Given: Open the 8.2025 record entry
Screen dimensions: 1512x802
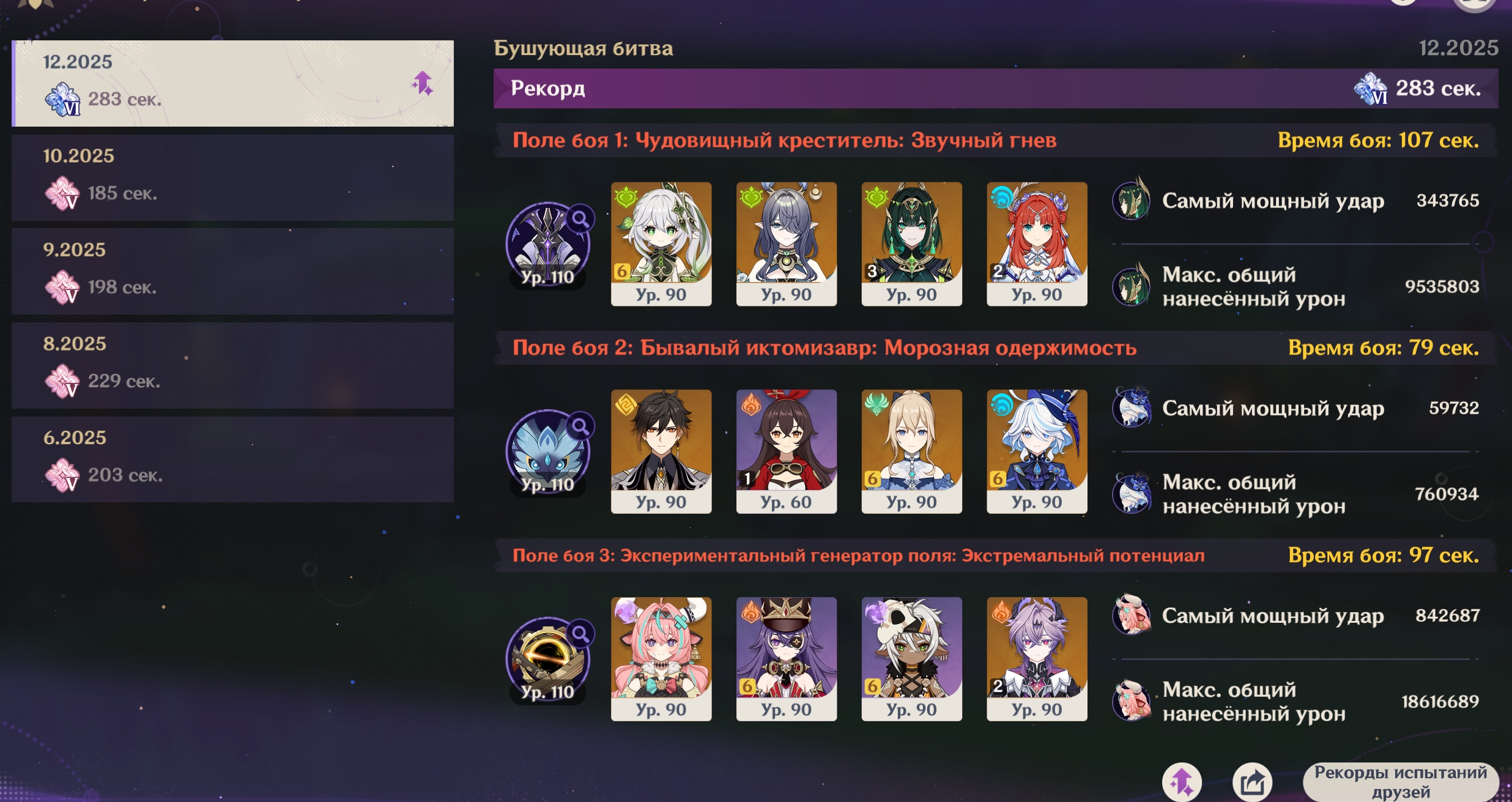Looking at the screenshot, I should 232,366.
